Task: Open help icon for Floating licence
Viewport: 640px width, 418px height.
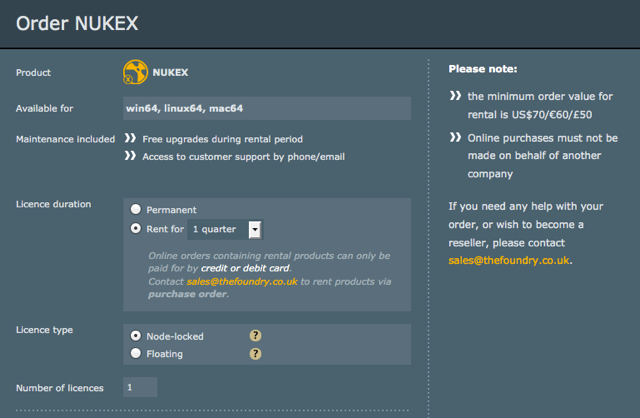Action: (x=256, y=354)
